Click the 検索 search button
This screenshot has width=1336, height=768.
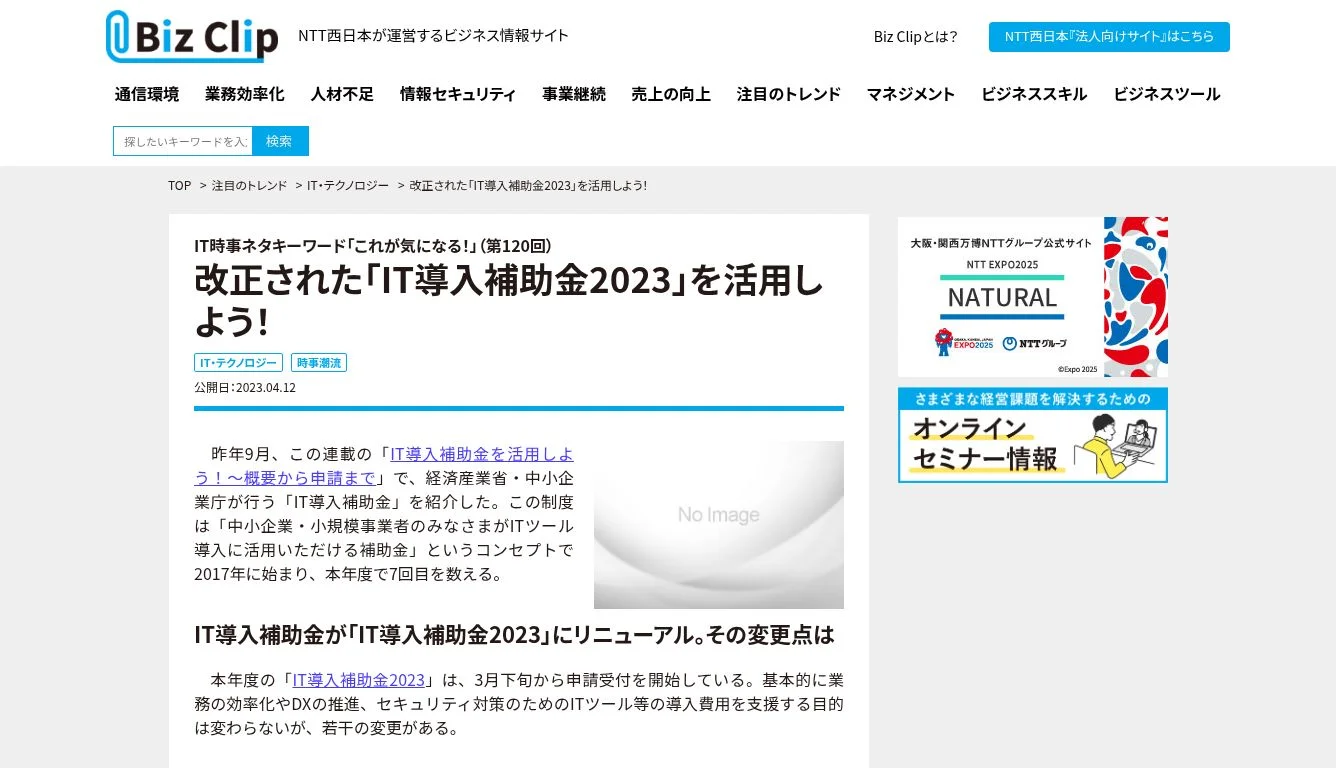tap(280, 141)
